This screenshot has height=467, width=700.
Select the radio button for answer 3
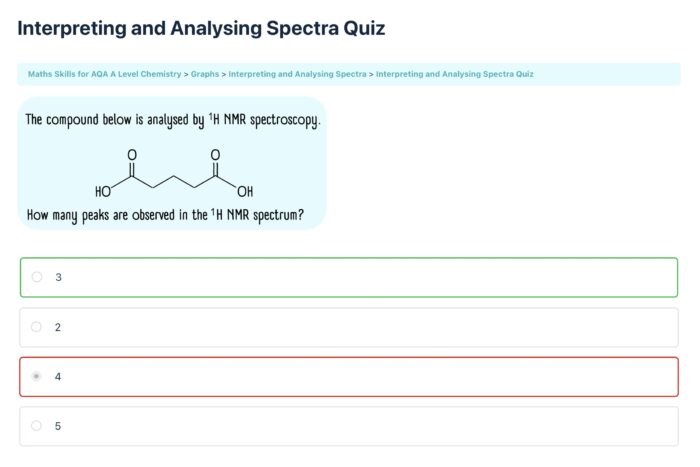pos(37,277)
